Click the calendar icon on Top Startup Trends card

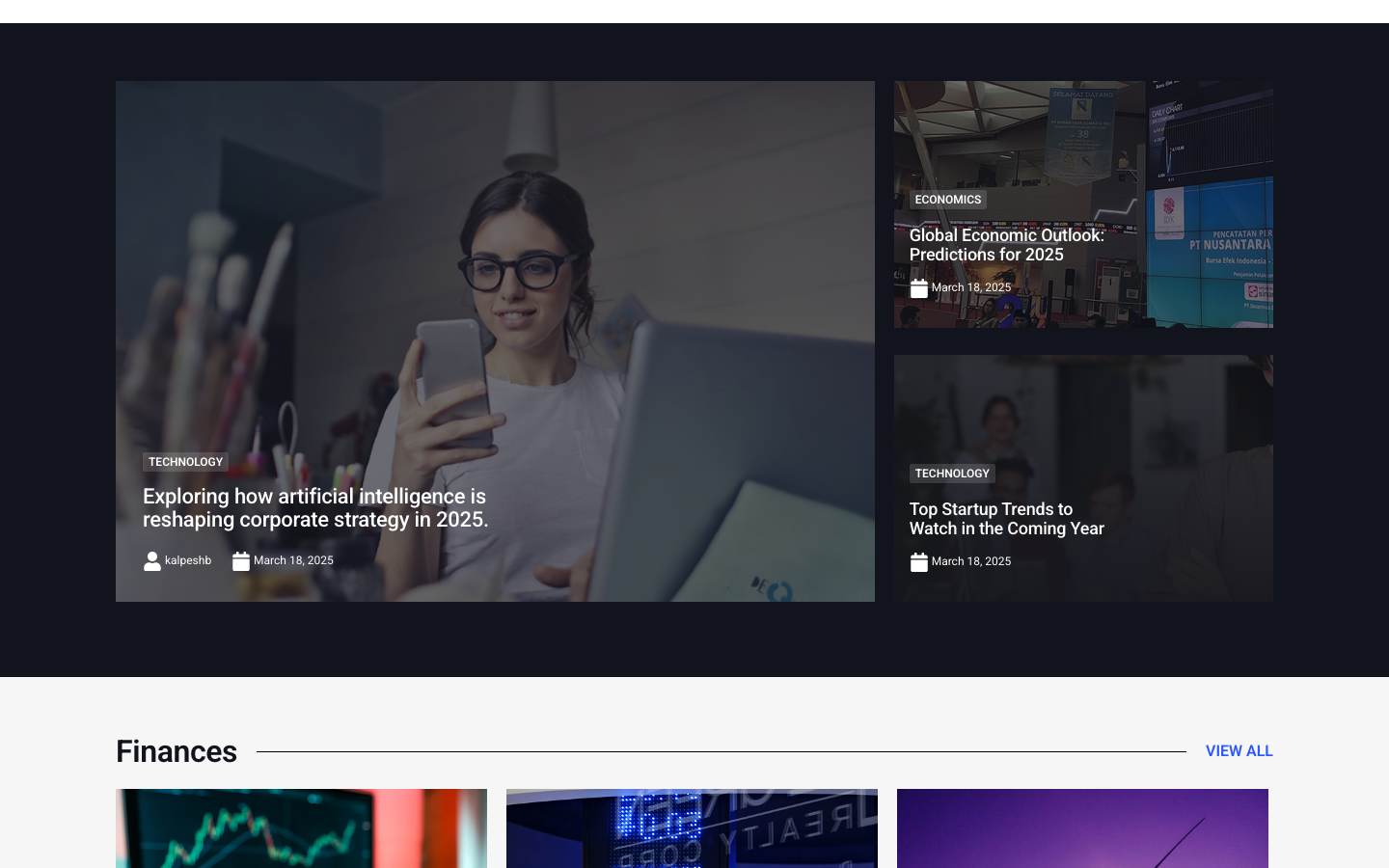pyautogui.click(x=918, y=562)
